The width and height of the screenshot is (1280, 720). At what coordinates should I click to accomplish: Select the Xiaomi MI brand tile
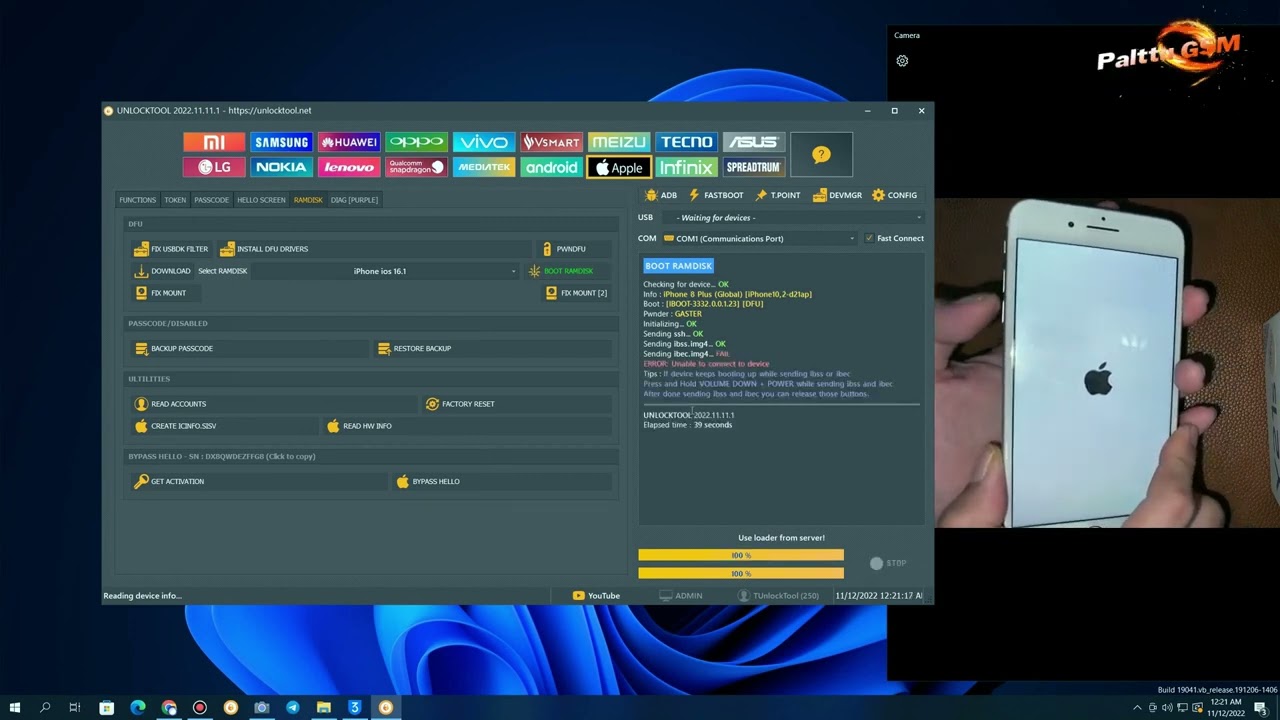(214, 142)
